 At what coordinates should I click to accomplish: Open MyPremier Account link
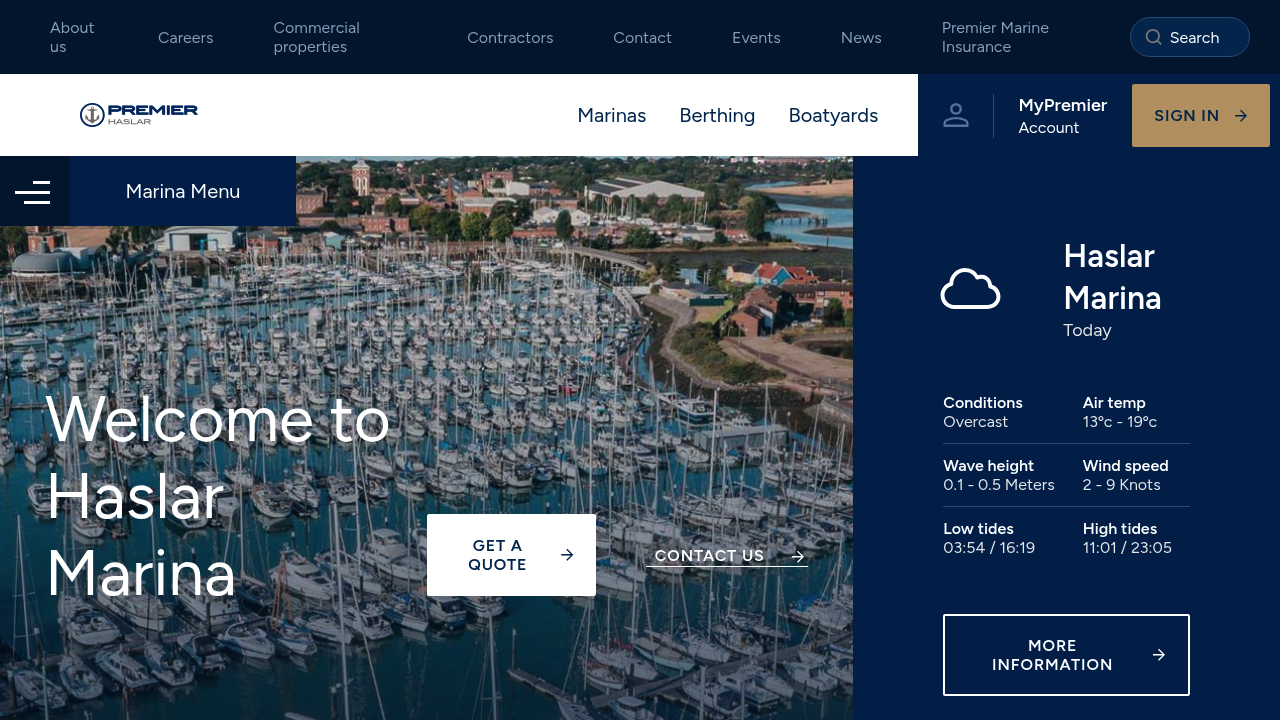tap(1062, 115)
